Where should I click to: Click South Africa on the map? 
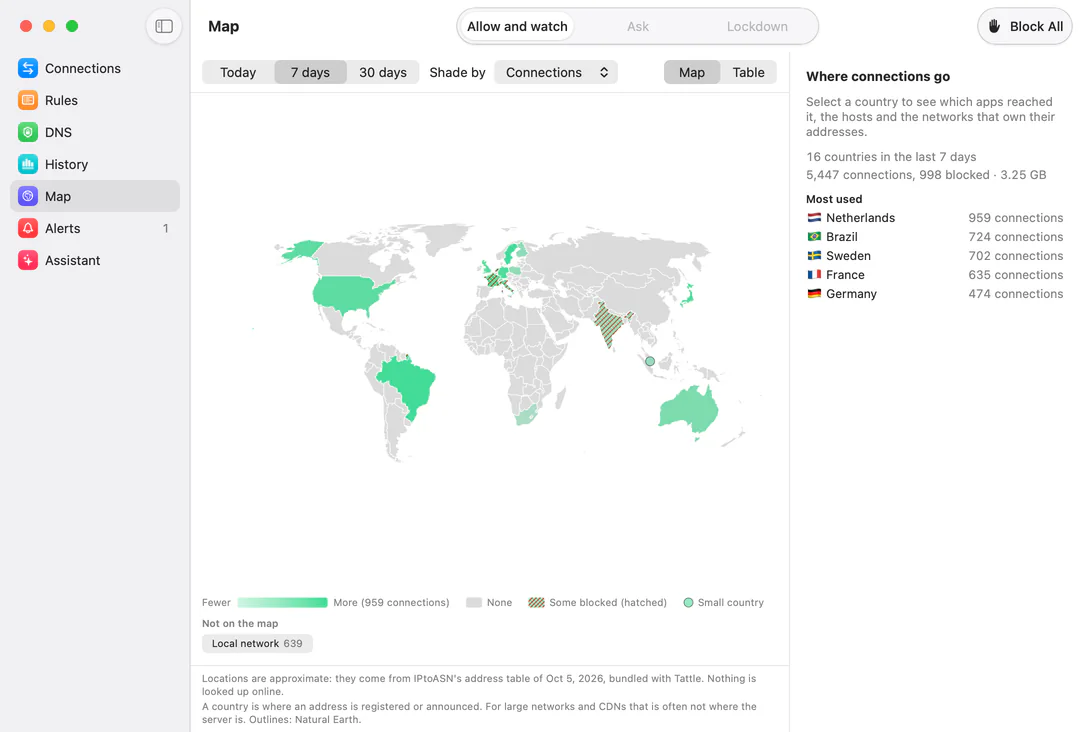coord(526,416)
